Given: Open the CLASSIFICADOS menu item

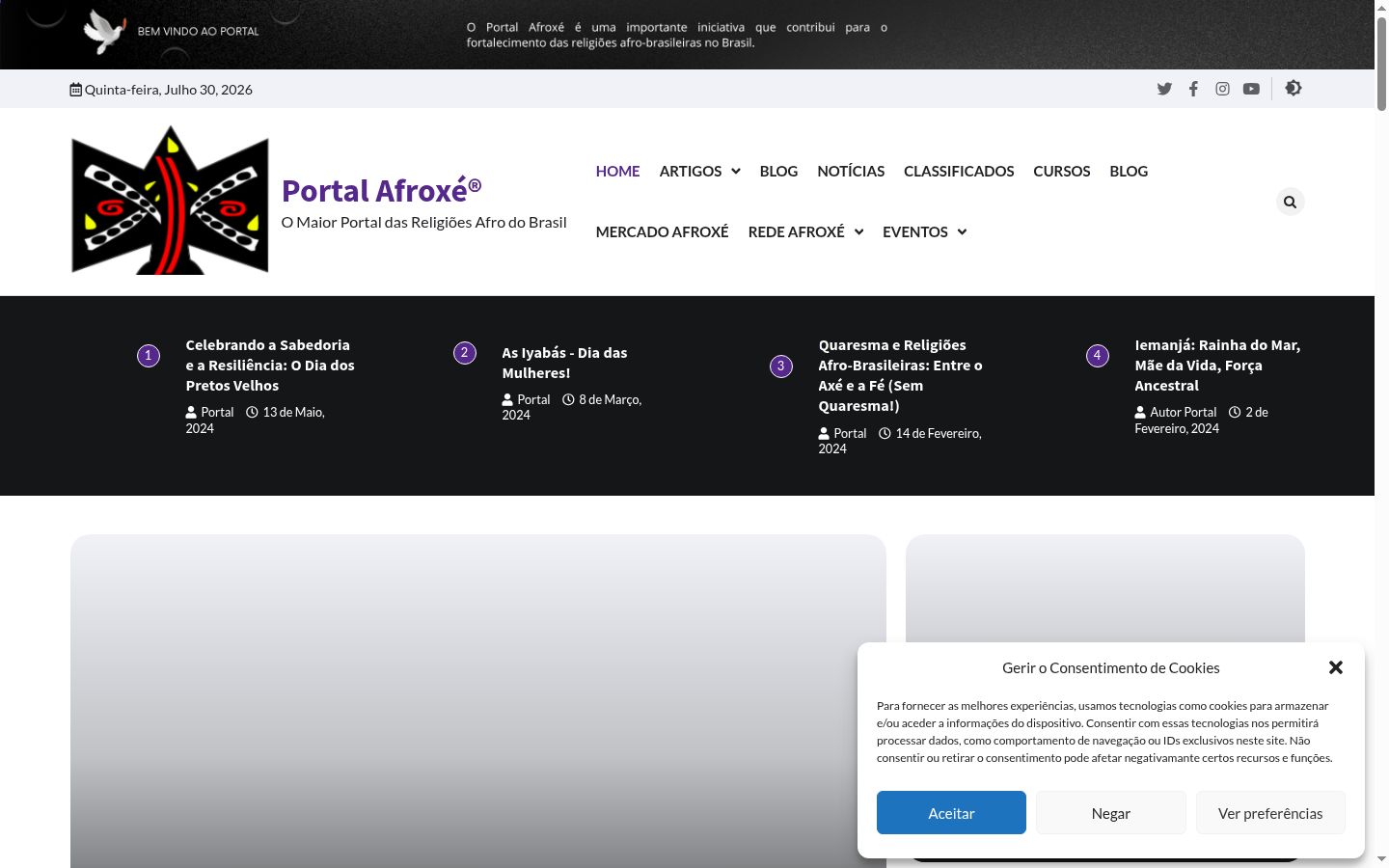Looking at the screenshot, I should click(959, 171).
